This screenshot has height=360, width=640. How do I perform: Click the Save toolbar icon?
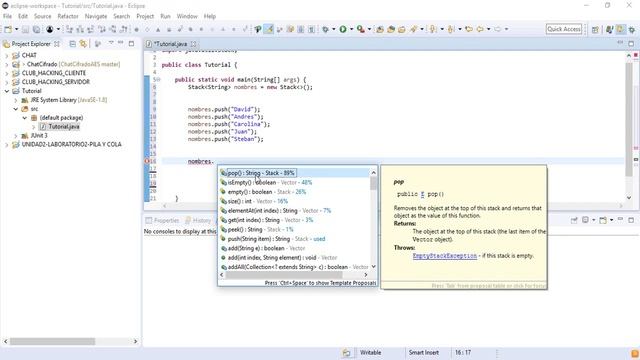tap(25, 29)
